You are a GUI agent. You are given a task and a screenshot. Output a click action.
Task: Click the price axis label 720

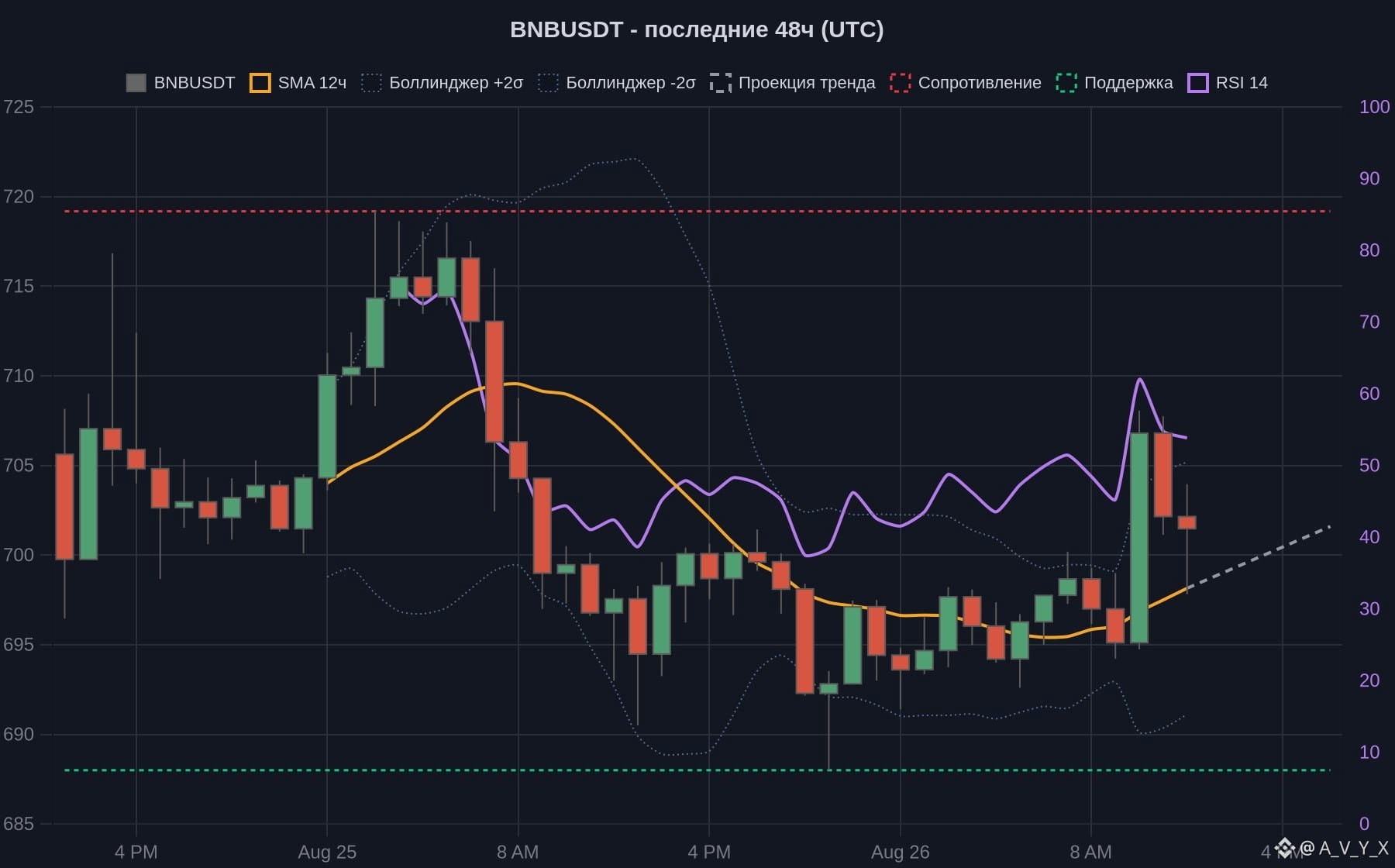(19, 197)
